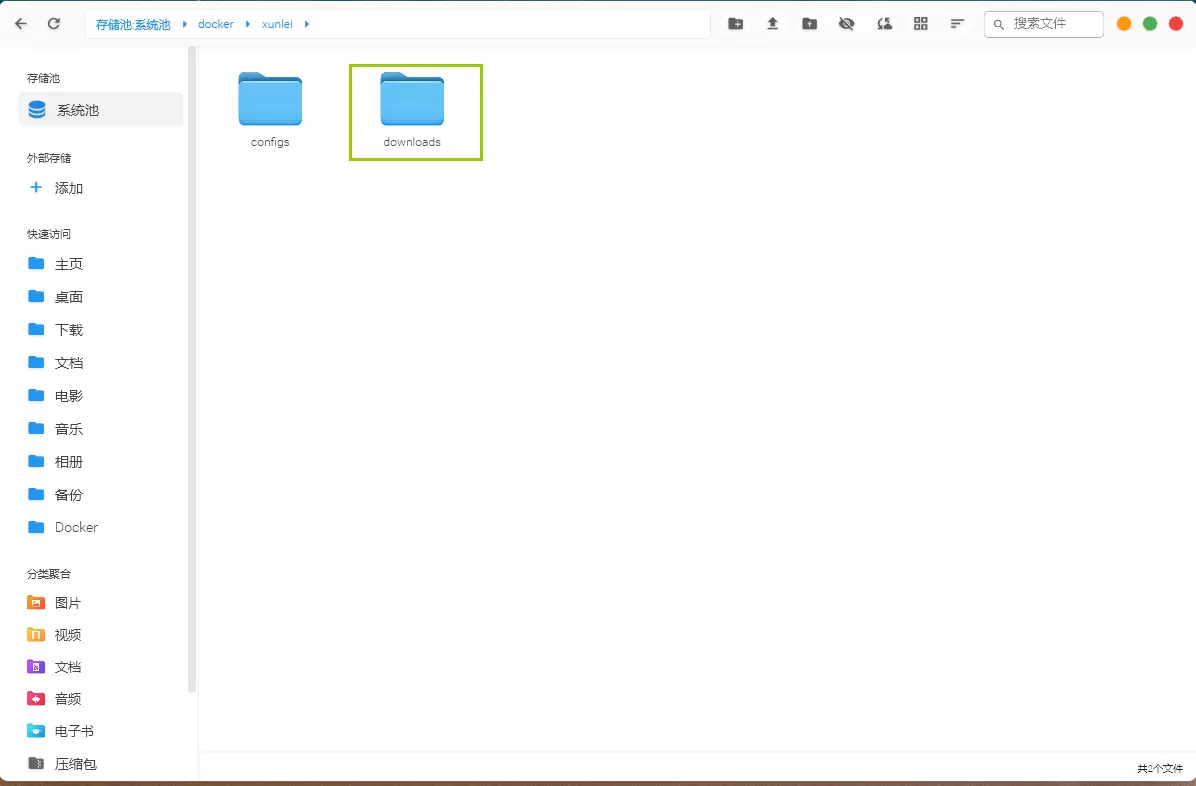Select the configs folder
The height and width of the screenshot is (786, 1196).
coord(270,110)
